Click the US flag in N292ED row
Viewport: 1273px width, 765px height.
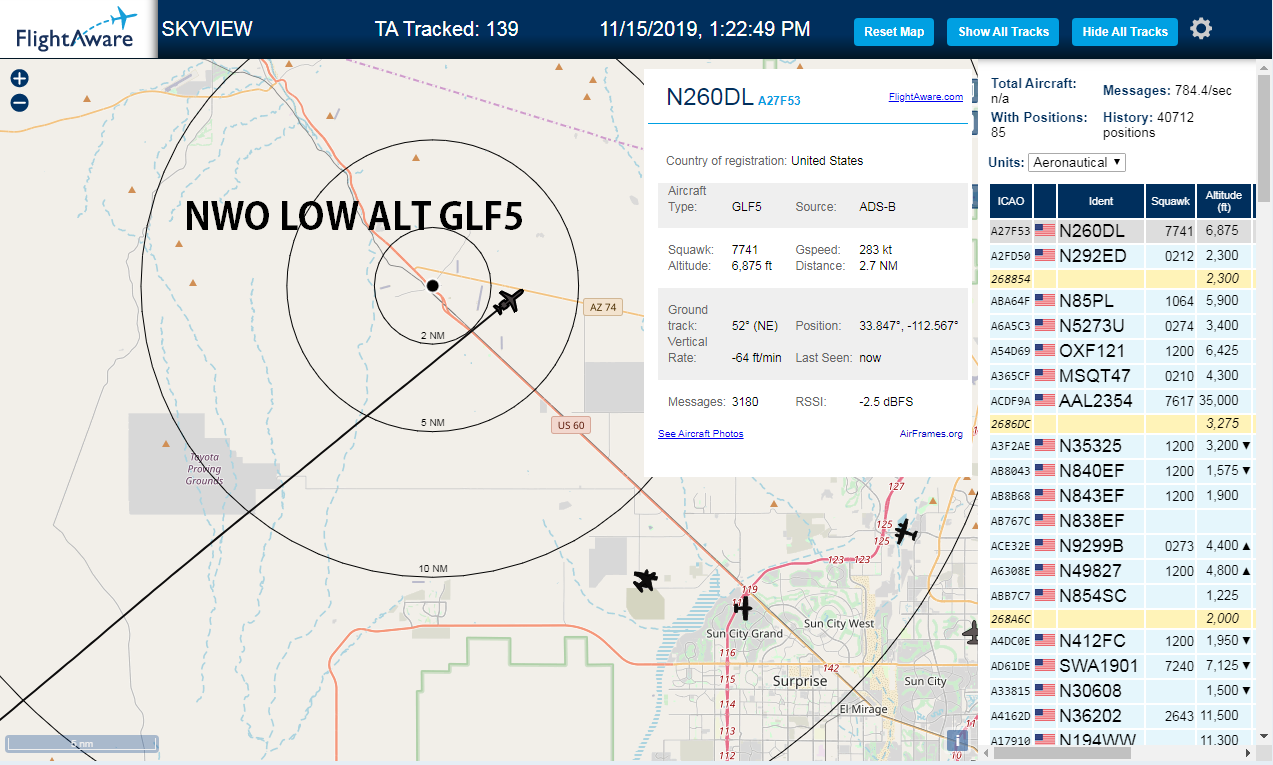(x=1045, y=256)
